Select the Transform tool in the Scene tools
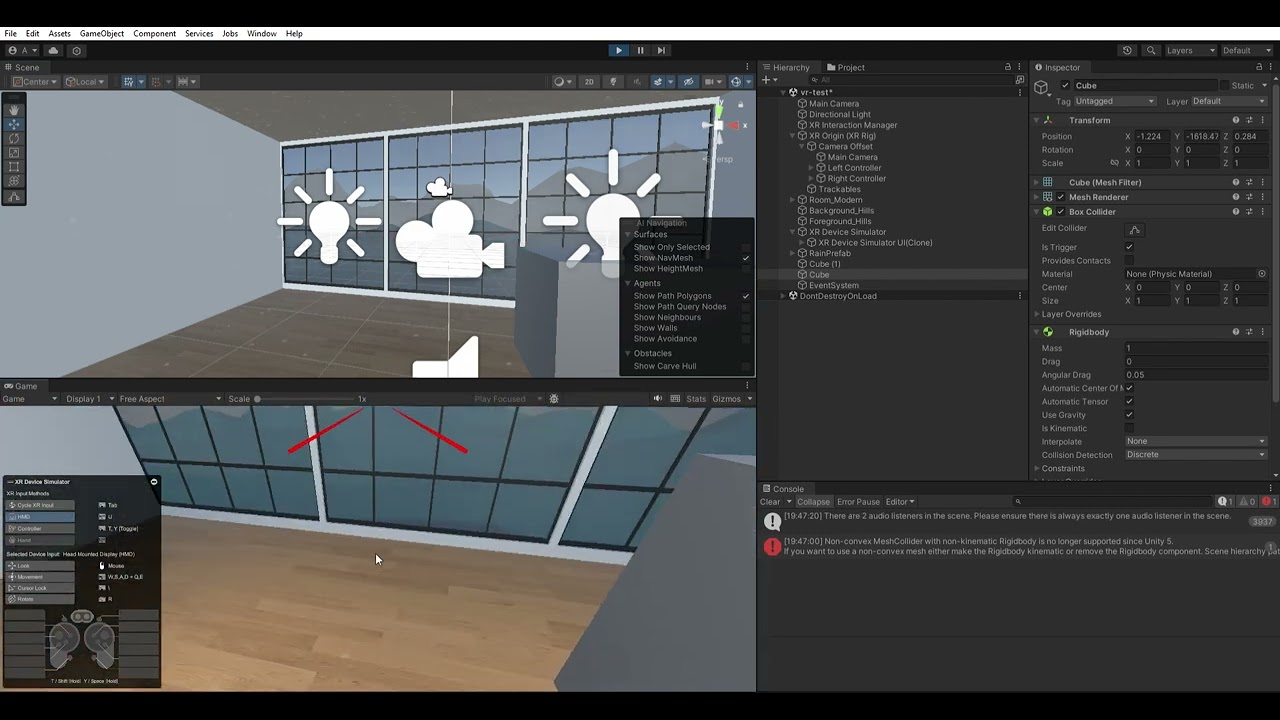1280x720 pixels. [x=14, y=182]
